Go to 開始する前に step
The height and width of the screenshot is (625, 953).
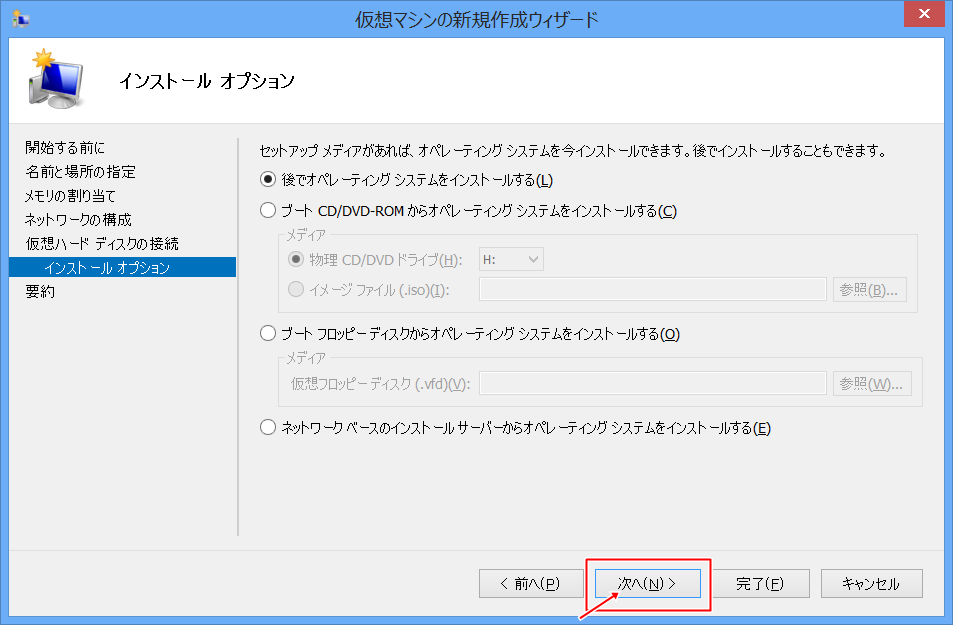click(65, 148)
